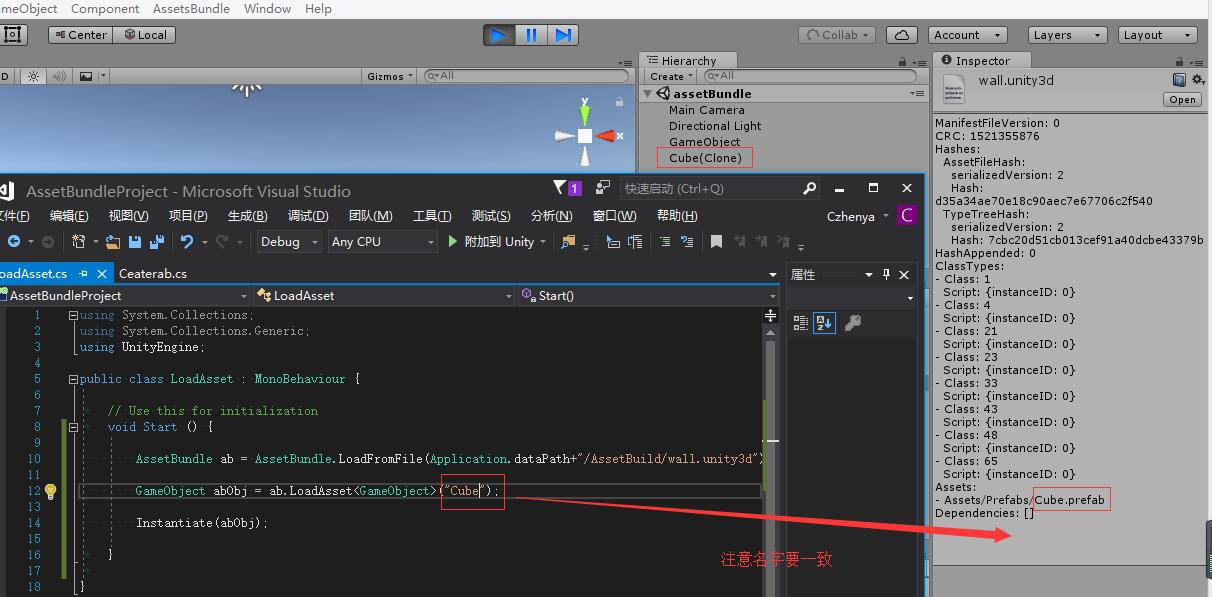Open the AssetsBundle menu in Unity
The height and width of the screenshot is (597, 1212).
191,8
